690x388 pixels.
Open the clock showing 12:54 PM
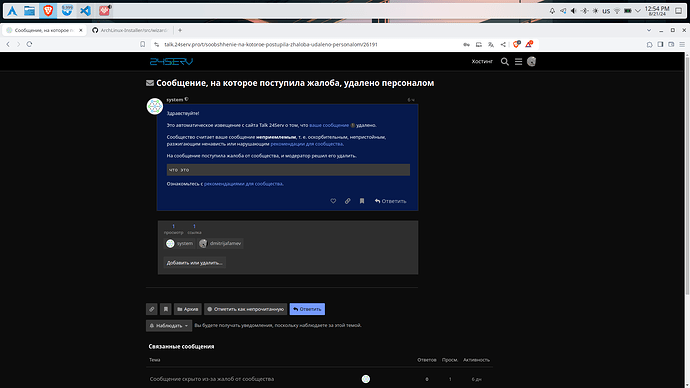(x=657, y=11)
